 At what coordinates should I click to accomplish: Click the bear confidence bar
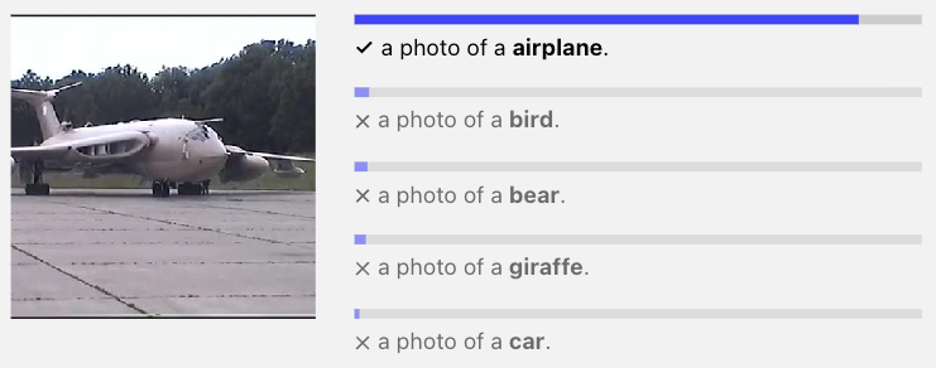click(638, 167)
